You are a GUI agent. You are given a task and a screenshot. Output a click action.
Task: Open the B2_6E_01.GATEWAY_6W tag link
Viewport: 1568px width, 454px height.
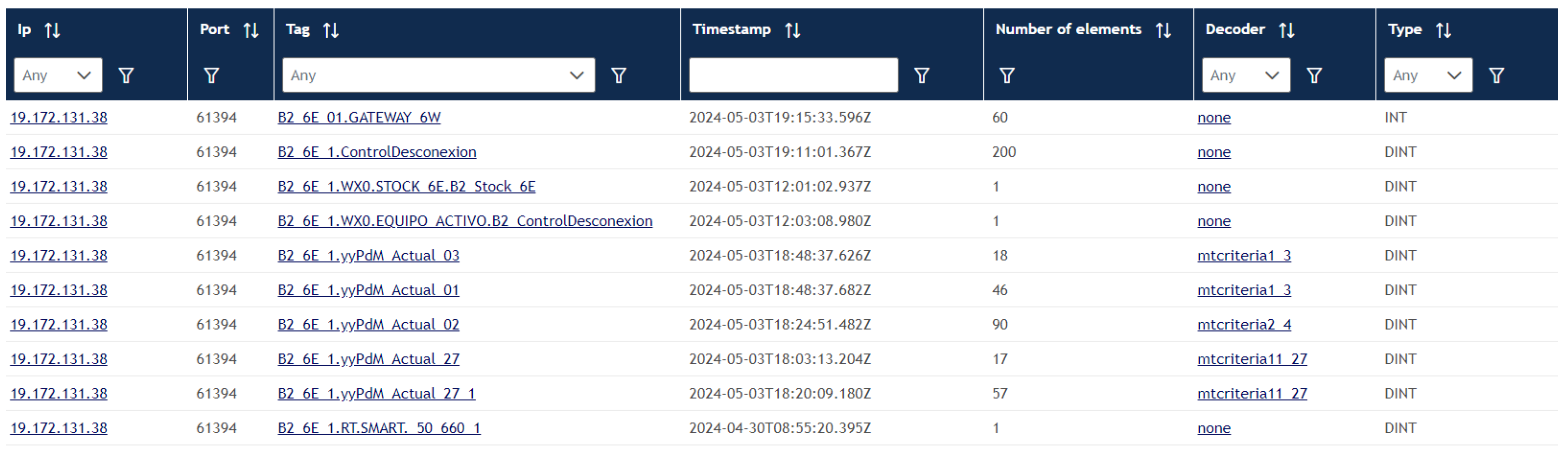point(359,117)
